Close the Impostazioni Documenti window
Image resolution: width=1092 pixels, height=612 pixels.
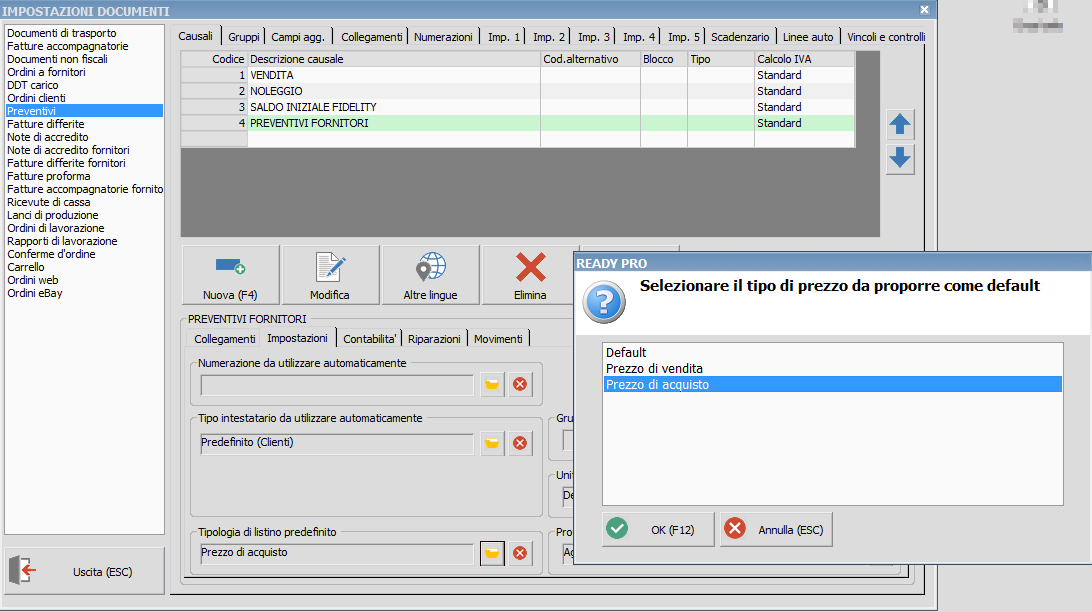click(x=924, y=10)
